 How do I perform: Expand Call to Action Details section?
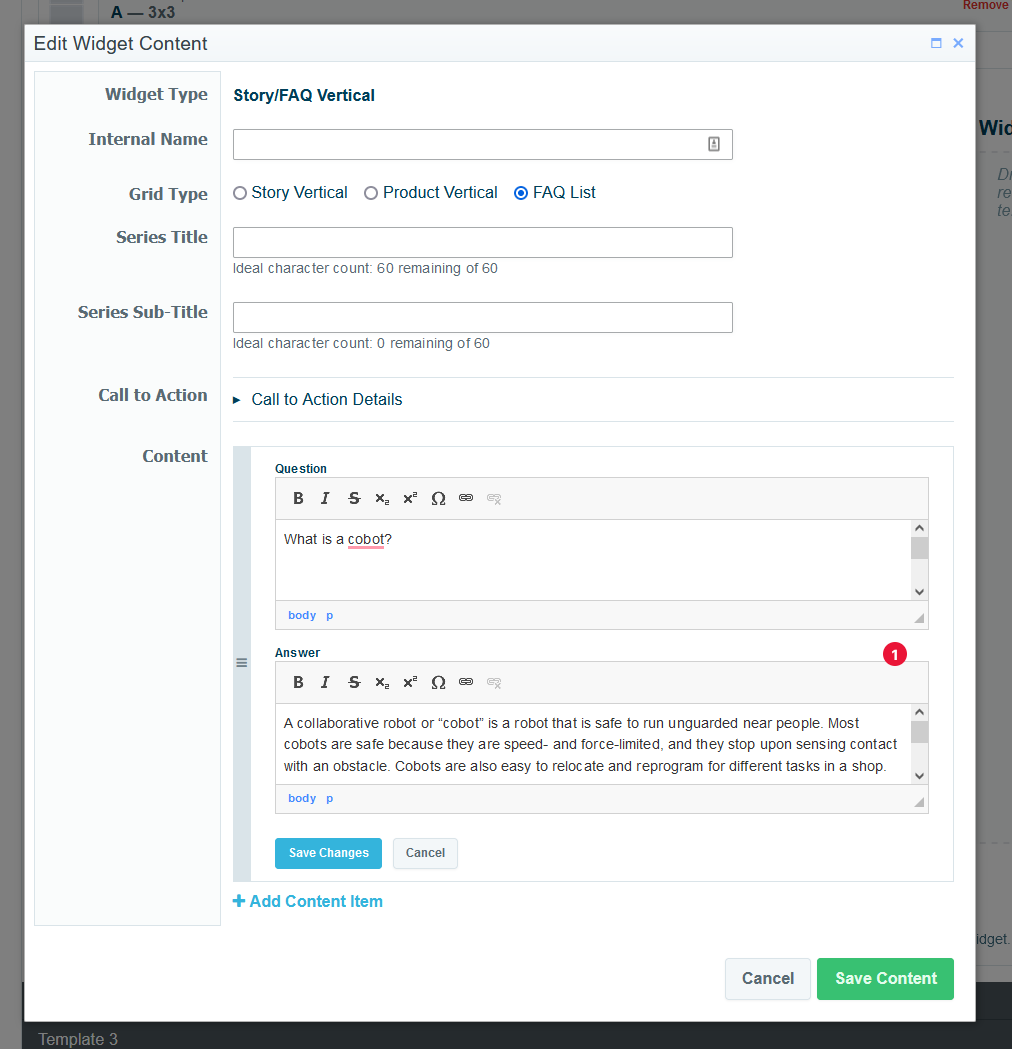click(326, 399)
